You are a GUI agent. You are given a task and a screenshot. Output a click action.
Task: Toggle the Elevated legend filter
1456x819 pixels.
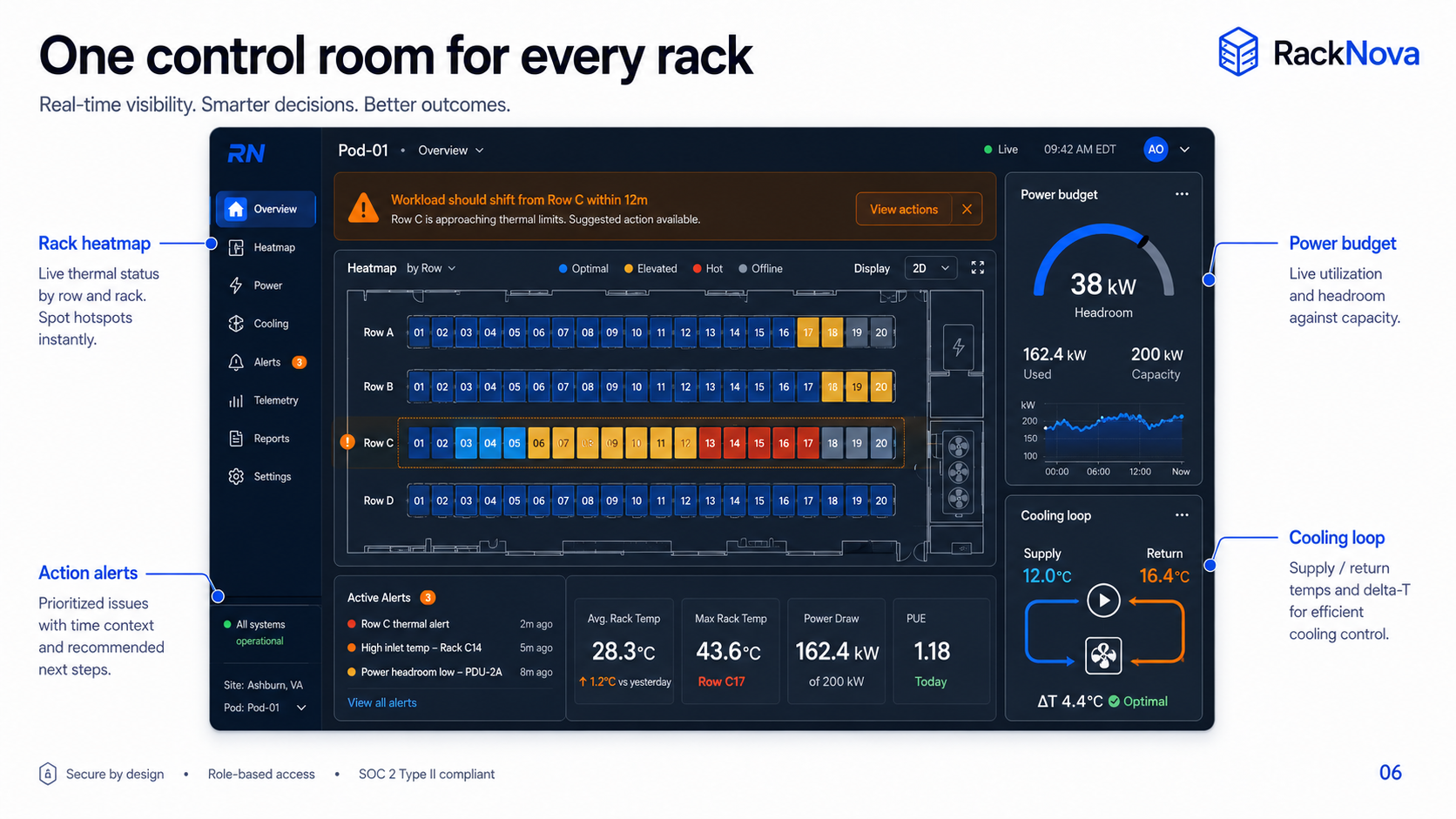(650, 268)
